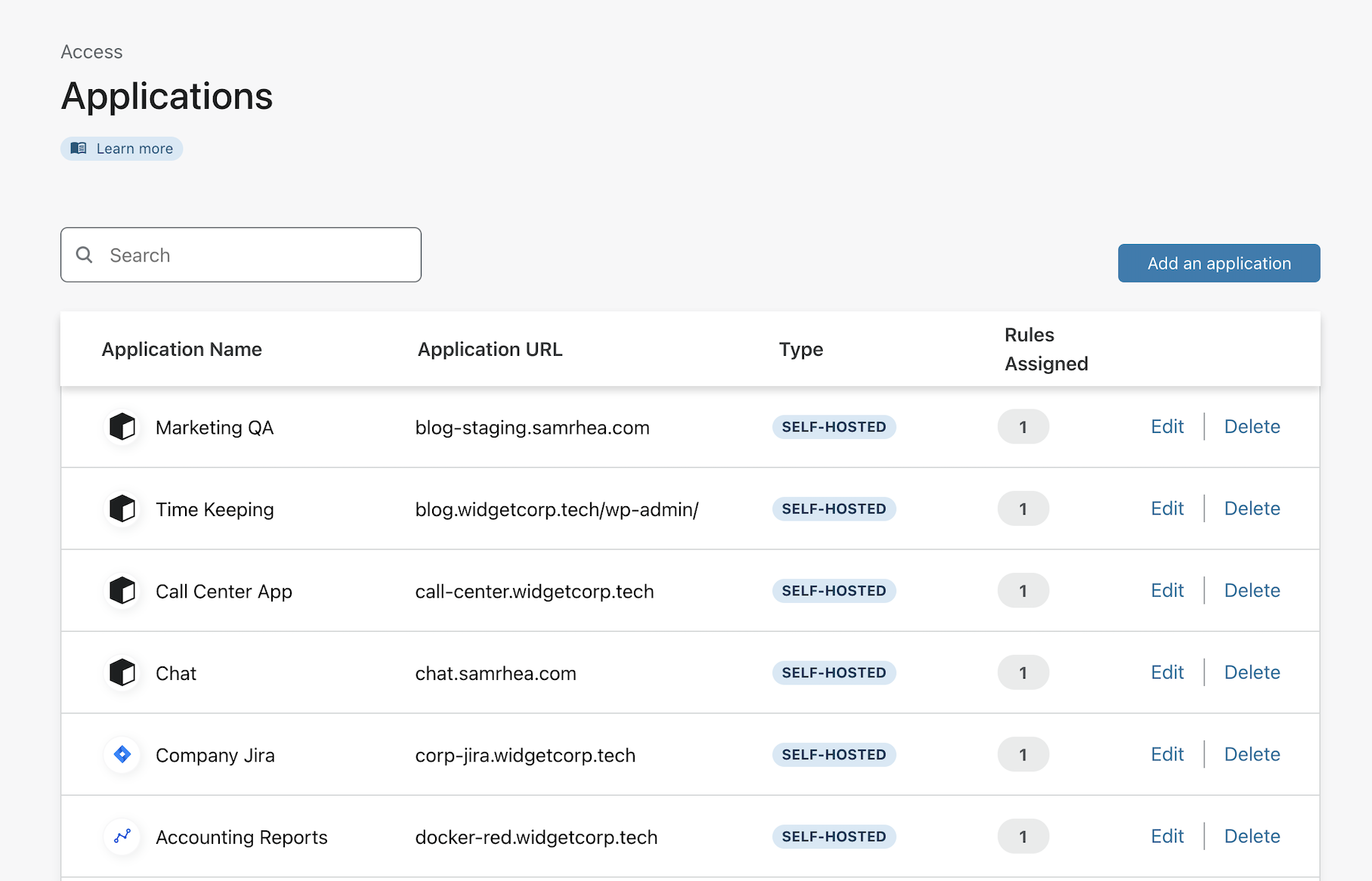Click the magnifying glass search icon
Screen dimensions: 1372x881
pyautogui.click(x=84, y=255)
